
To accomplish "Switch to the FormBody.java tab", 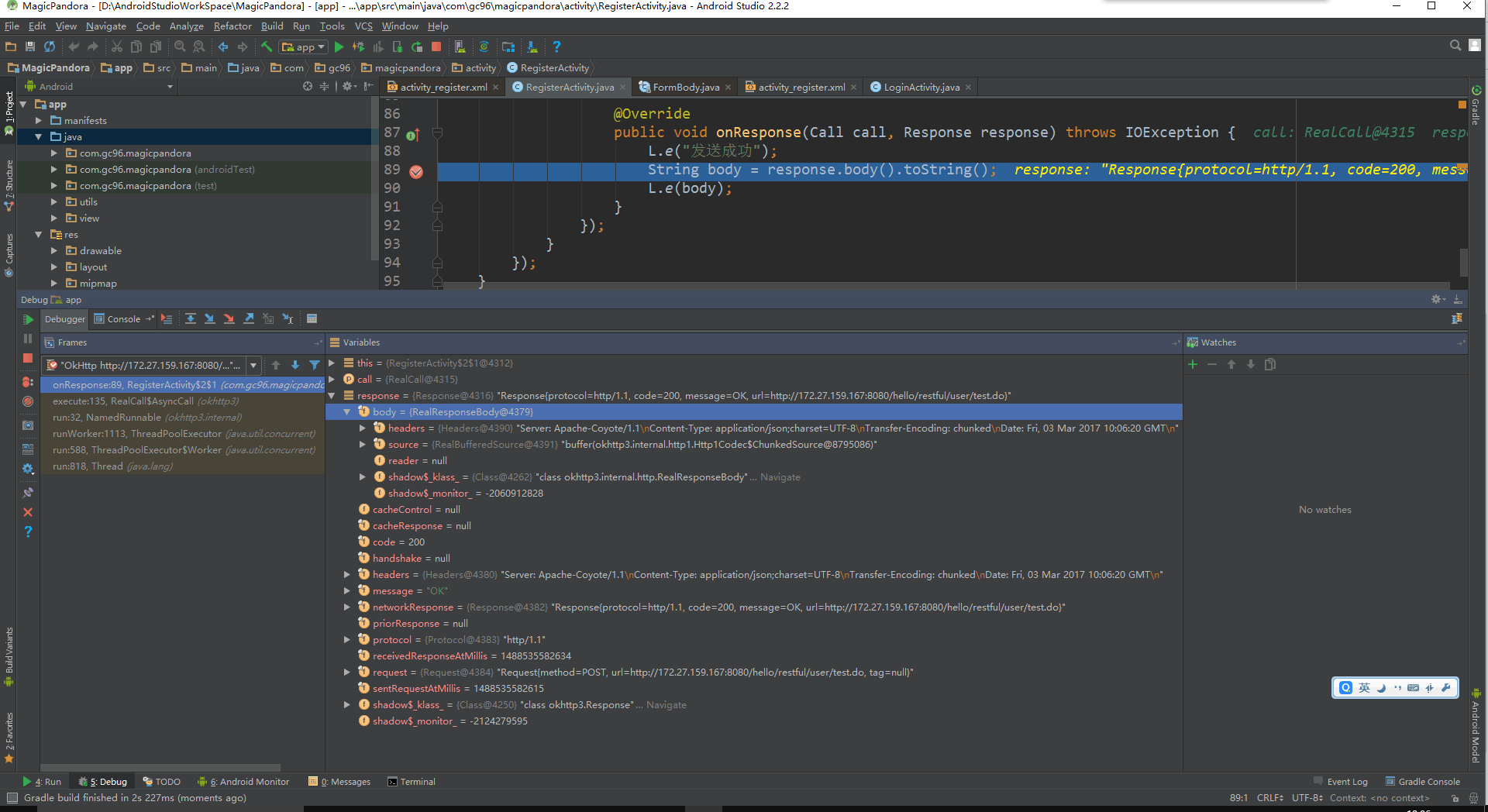I will [x=686, y=87].
